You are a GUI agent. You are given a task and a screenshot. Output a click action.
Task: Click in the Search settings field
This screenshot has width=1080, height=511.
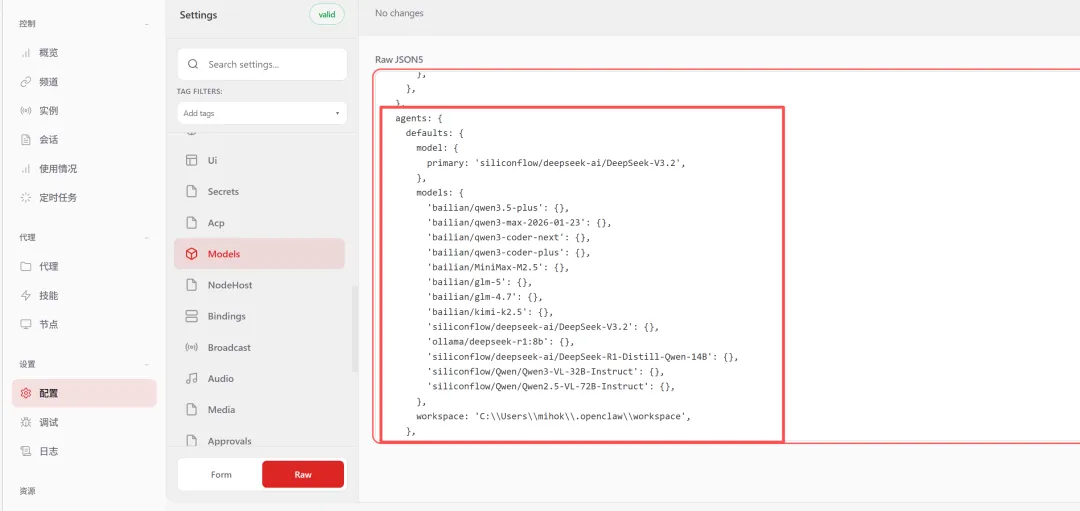[x=262, y=64]
